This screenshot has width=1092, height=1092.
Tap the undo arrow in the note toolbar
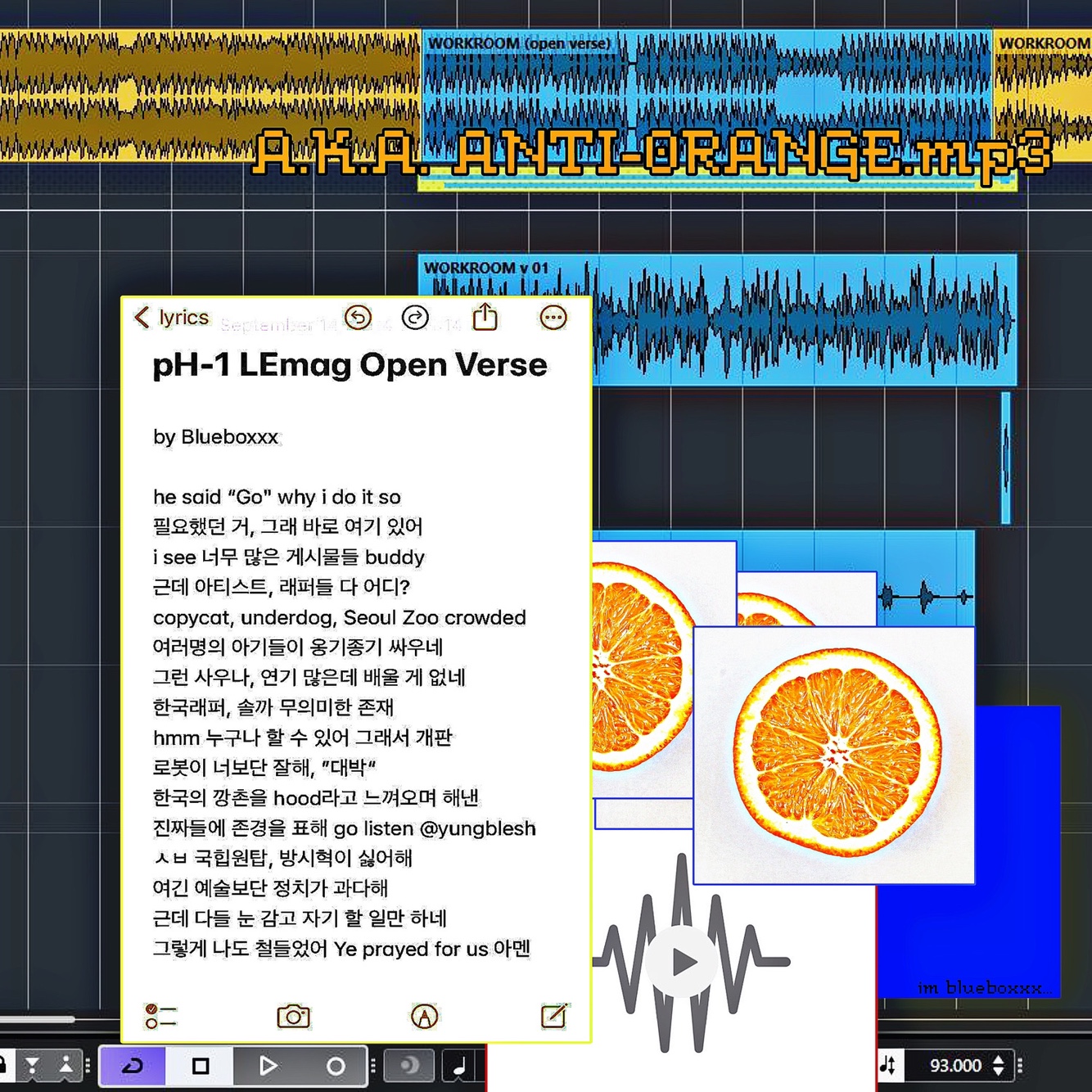(x=358, y=317)
